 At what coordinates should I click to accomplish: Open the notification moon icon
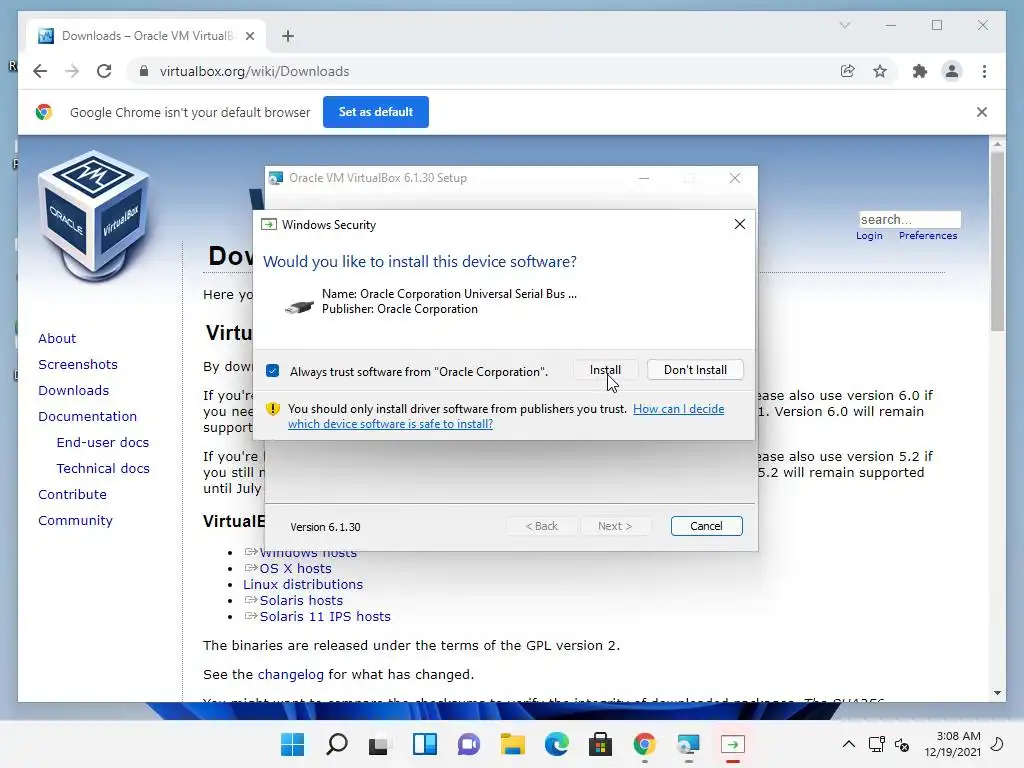point(997,744)
